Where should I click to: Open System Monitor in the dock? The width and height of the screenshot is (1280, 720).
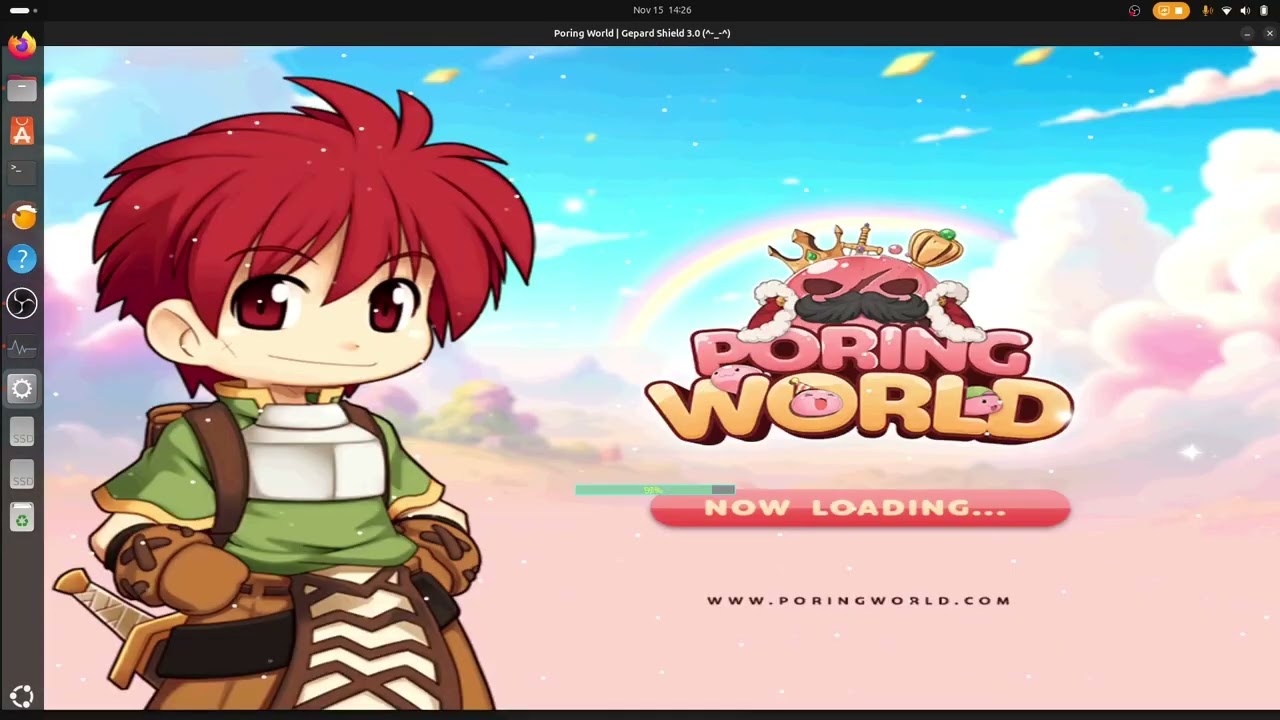22,346
